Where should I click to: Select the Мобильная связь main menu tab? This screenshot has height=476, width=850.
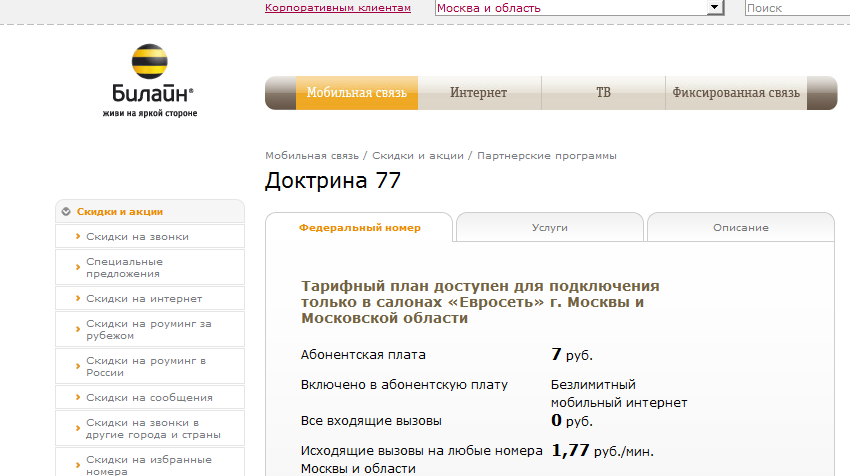coord(357,93)
